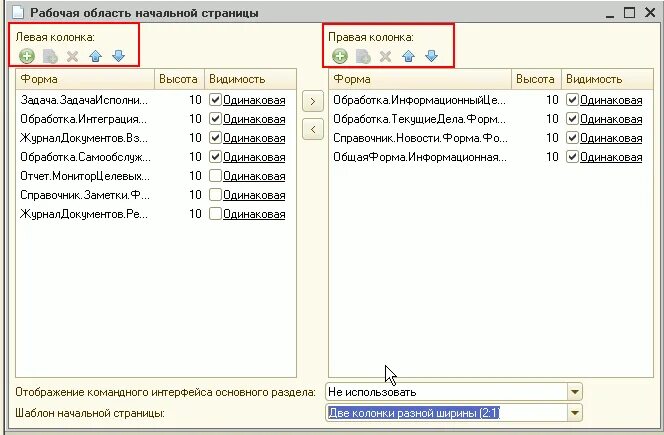The width and height of the screenshot is (664, 435).
Task: Move left column item down
Action: pos(119,56)
